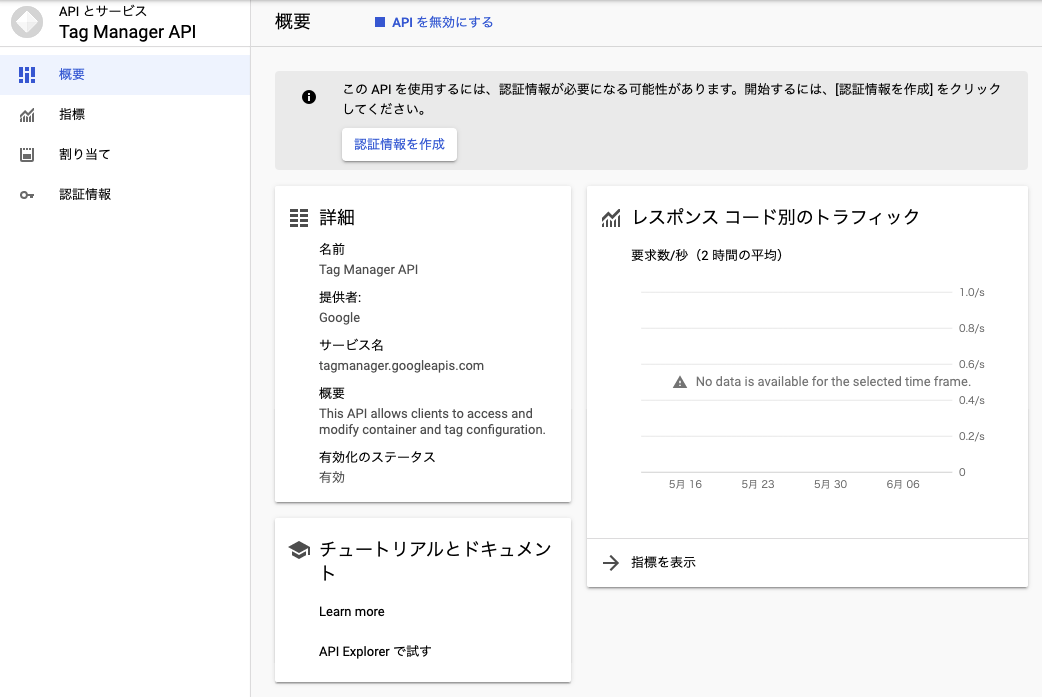The height and width of the screenshot is (697, 1042).
Task: Click the API とサービス diamond logo icon
Action: tap(27, 22)
